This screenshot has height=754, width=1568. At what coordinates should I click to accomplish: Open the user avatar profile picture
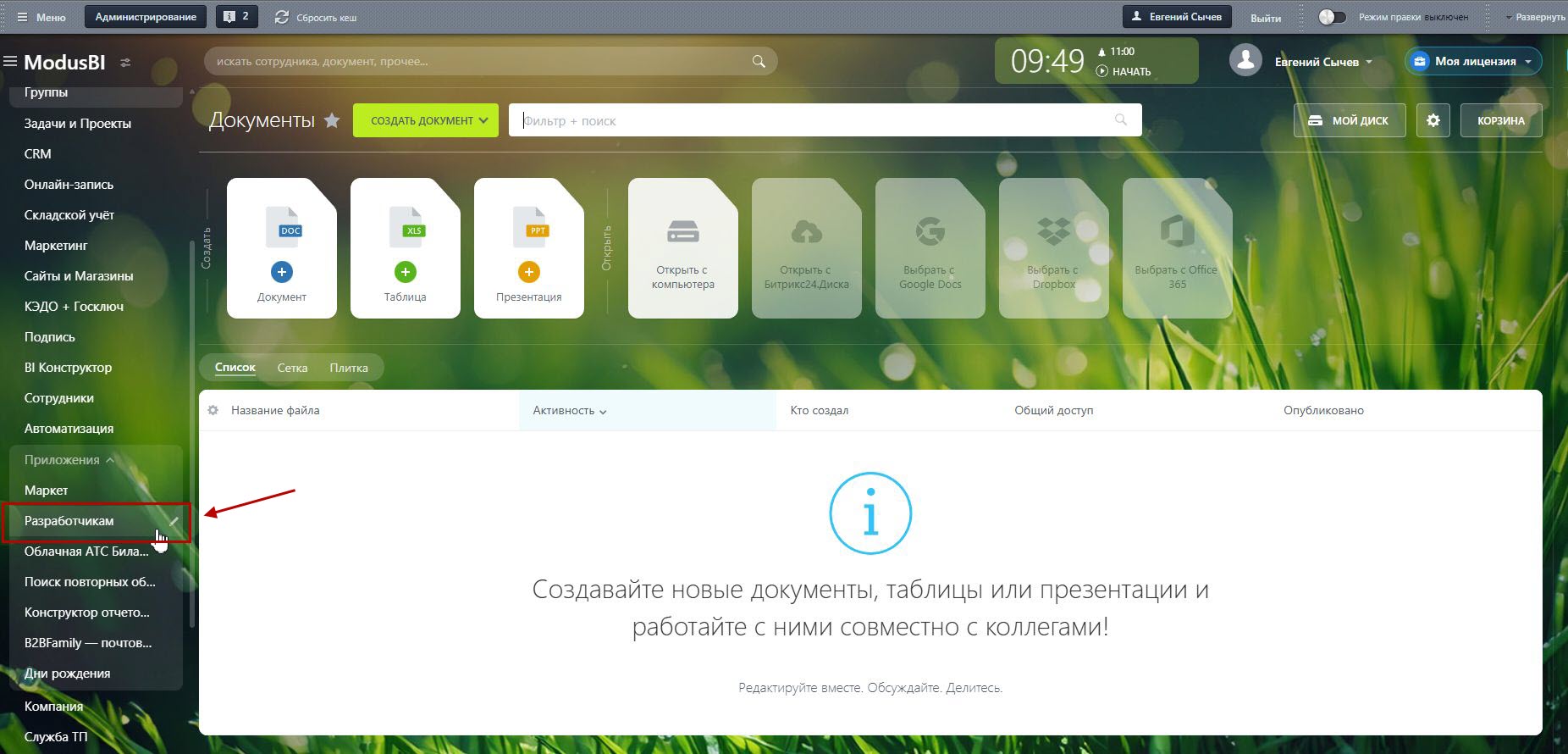click(x=1245, y=61)
